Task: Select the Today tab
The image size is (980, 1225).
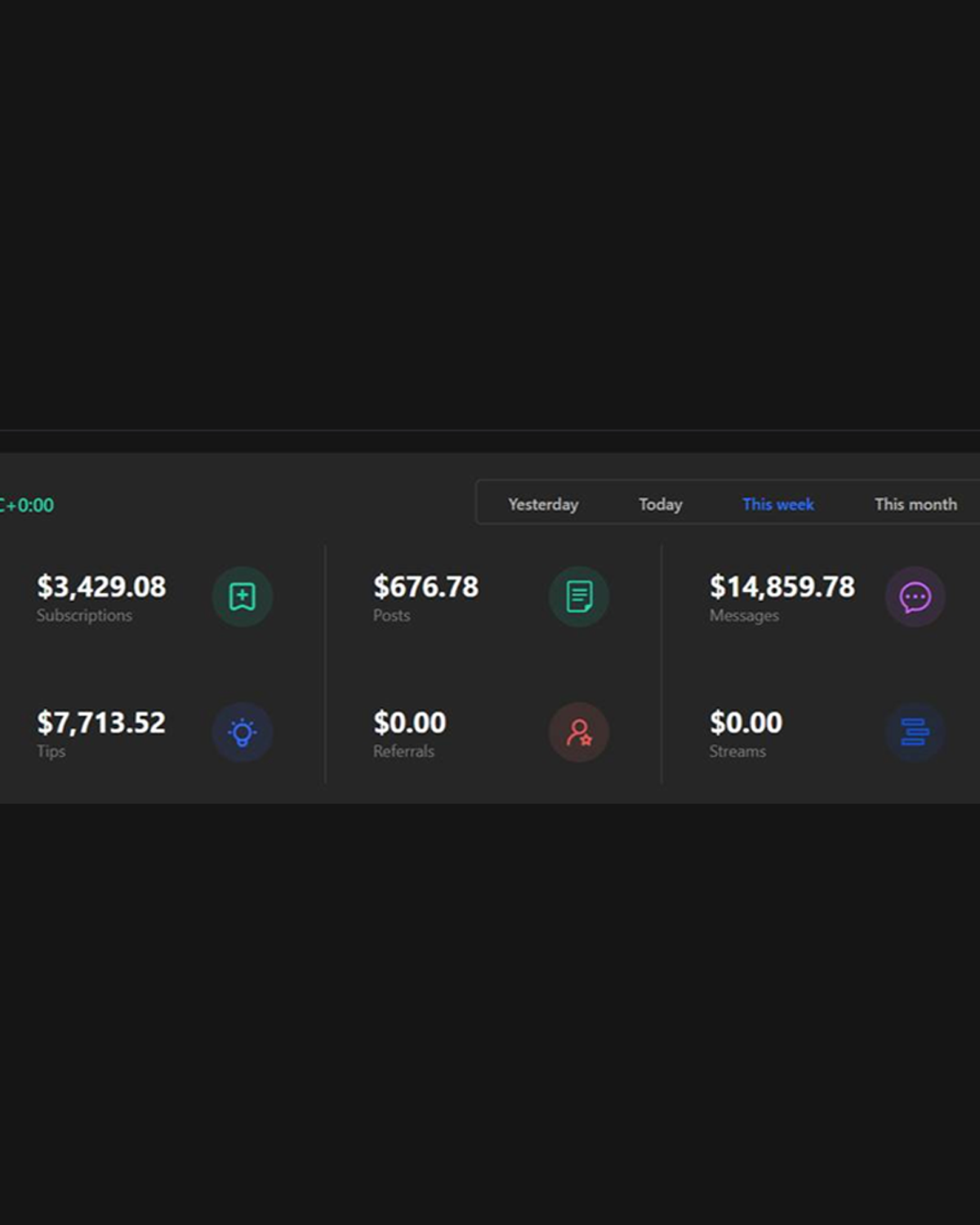Action: pyautogui.click(x=660, y=504)
